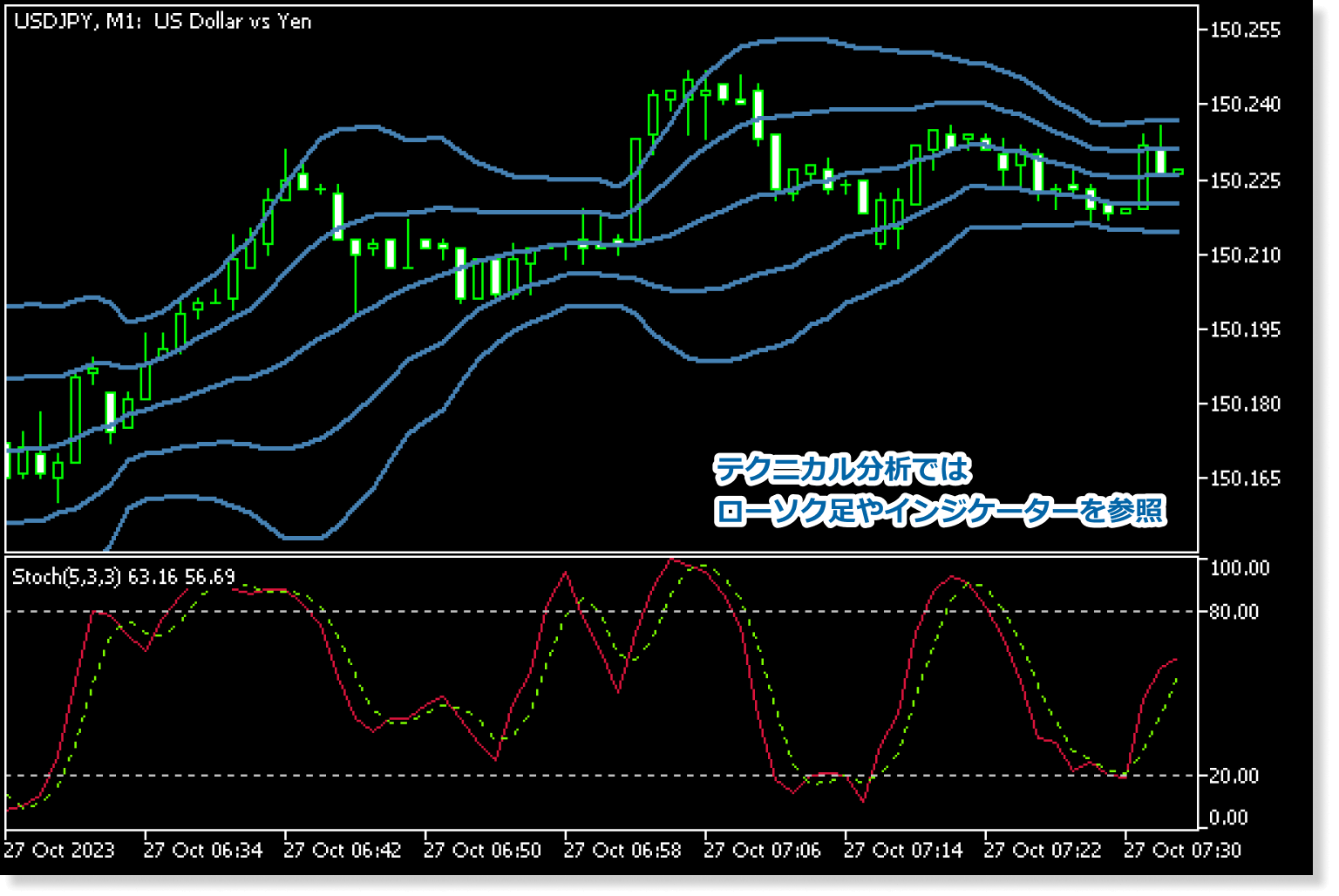Click the 27 Oct 06:42 time label
The image size is (1339, 896).
(x=343, y=850)
